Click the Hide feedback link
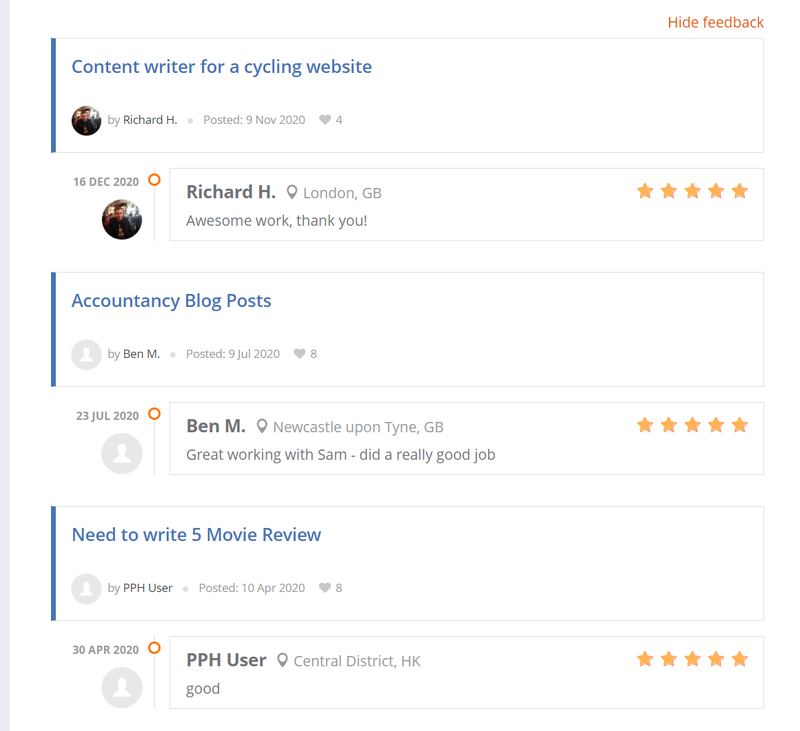Screen dimensions: 800x731 (715, 22)
